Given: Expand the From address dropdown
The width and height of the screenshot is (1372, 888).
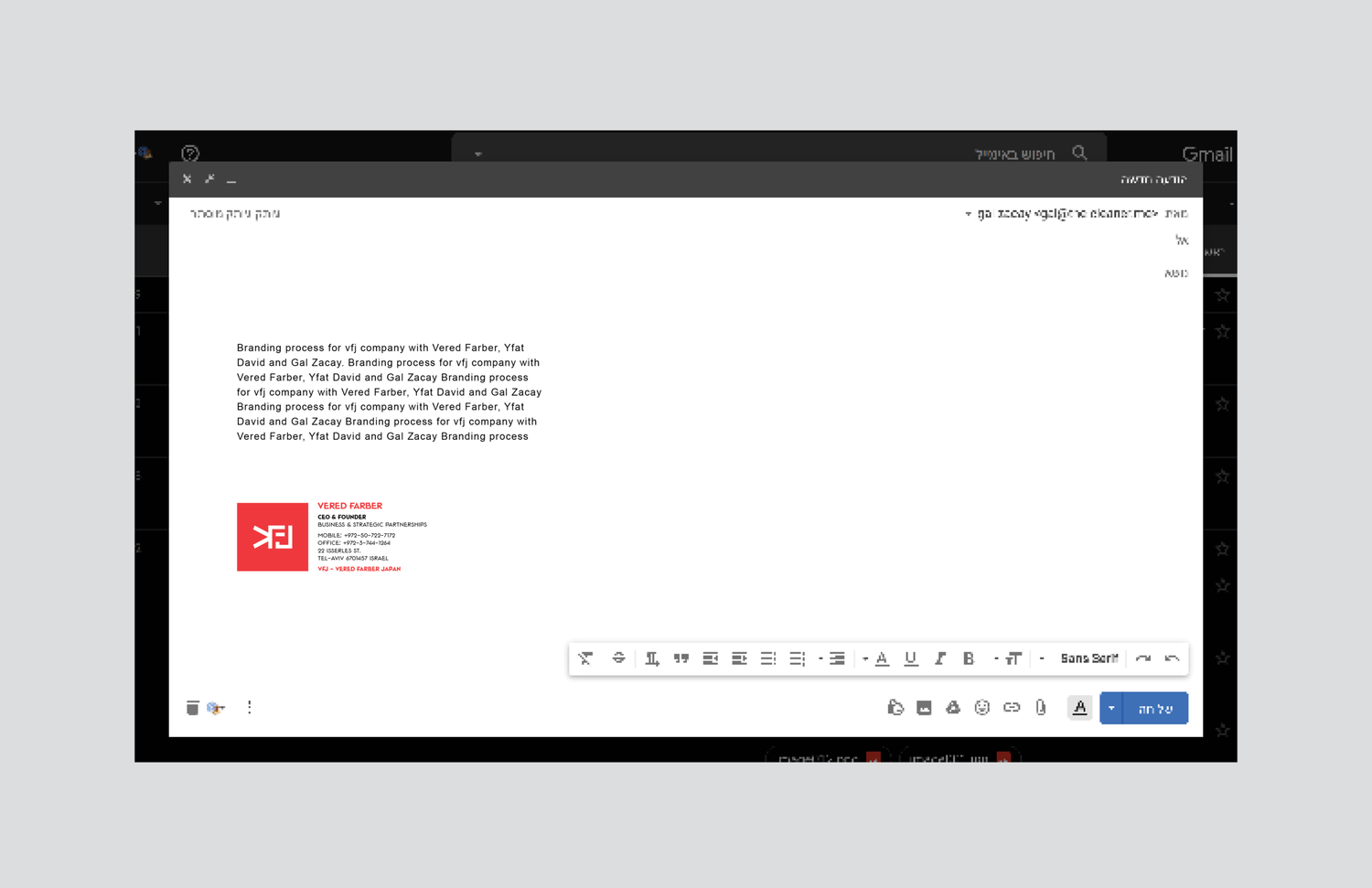Looking at the screenshot, I should click(968, 214).
